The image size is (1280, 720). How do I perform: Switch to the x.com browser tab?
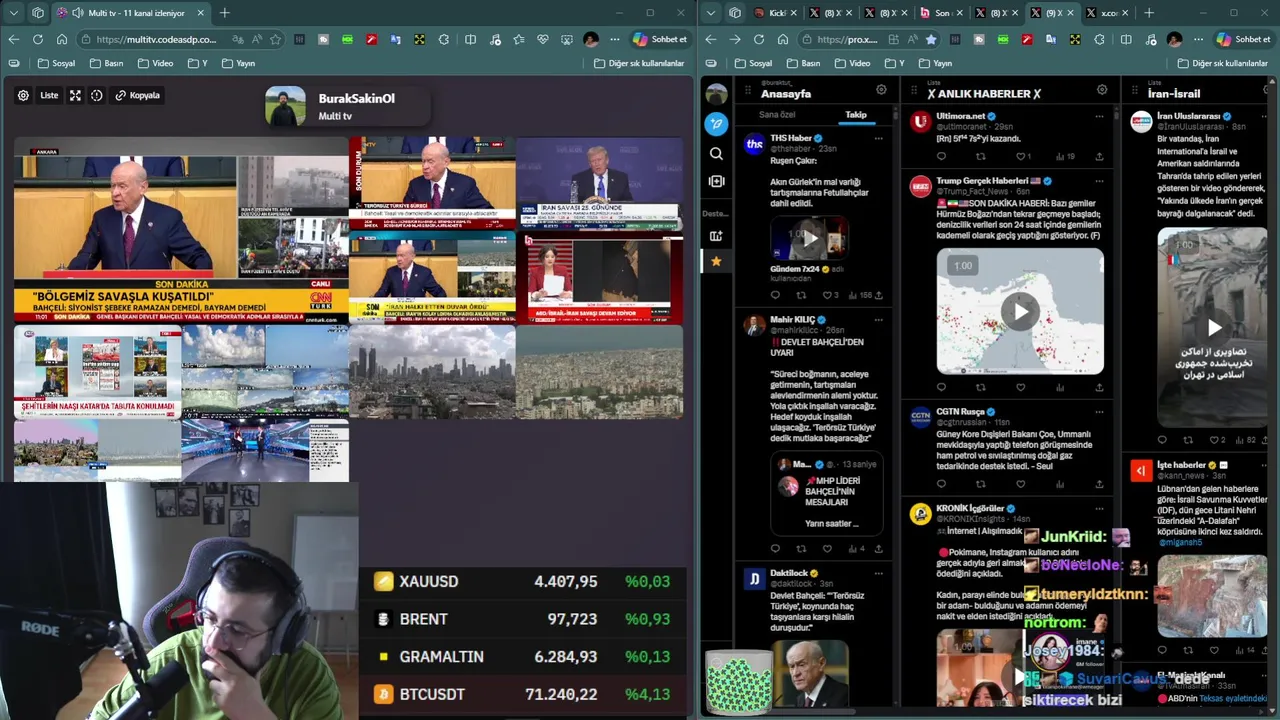pos(1107,13)
